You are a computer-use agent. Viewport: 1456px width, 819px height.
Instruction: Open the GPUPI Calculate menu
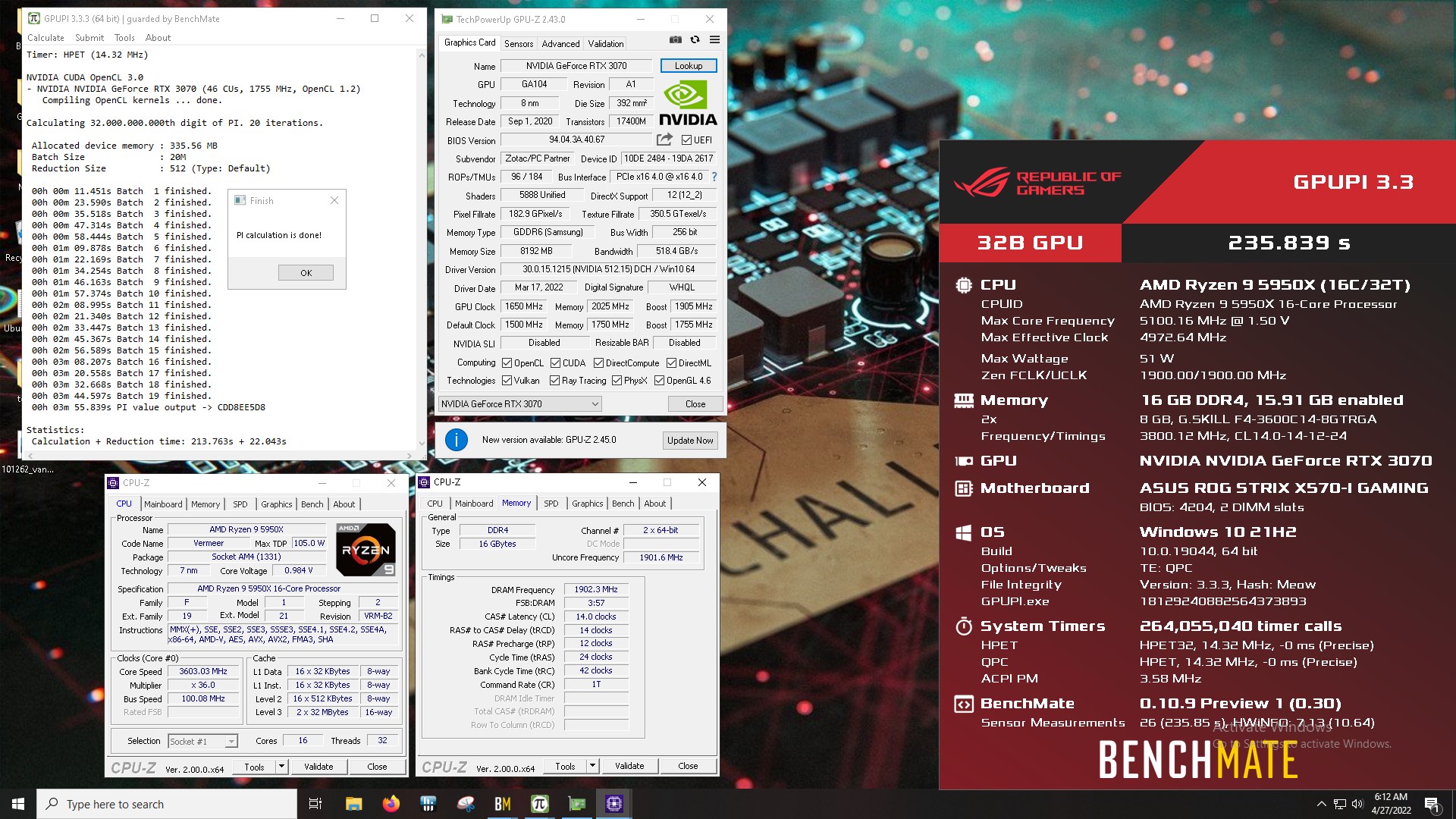click(x=45, y=38)
